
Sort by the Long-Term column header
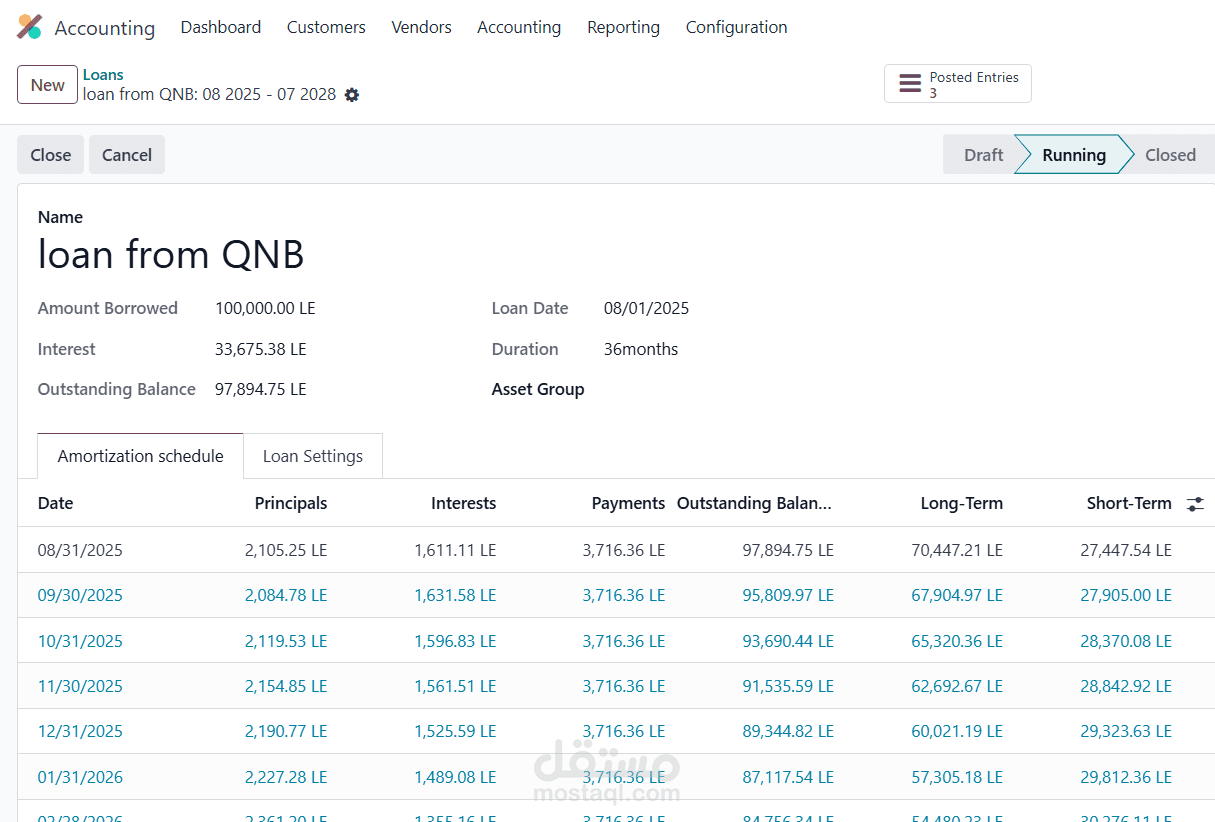[961, 503]
